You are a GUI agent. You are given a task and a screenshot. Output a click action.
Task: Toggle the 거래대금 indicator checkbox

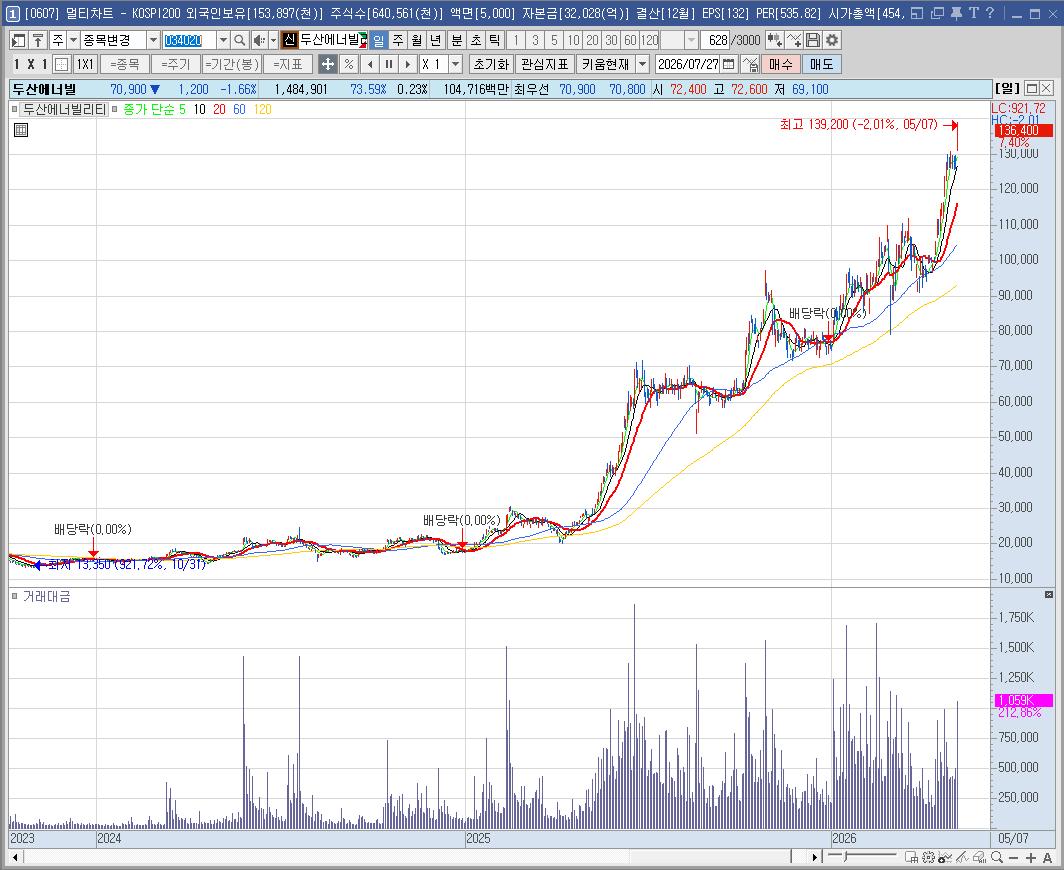(x=14, y=597)
